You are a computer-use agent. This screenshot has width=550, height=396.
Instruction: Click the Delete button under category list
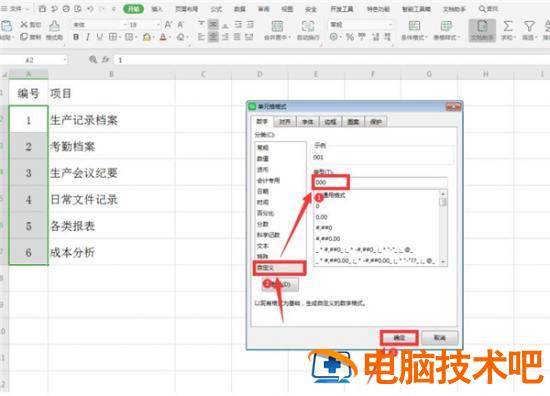coord(281,284)
